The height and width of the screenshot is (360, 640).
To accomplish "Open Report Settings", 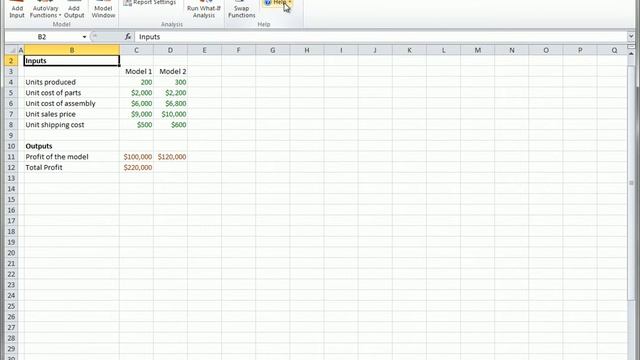I will coord(149,2).
